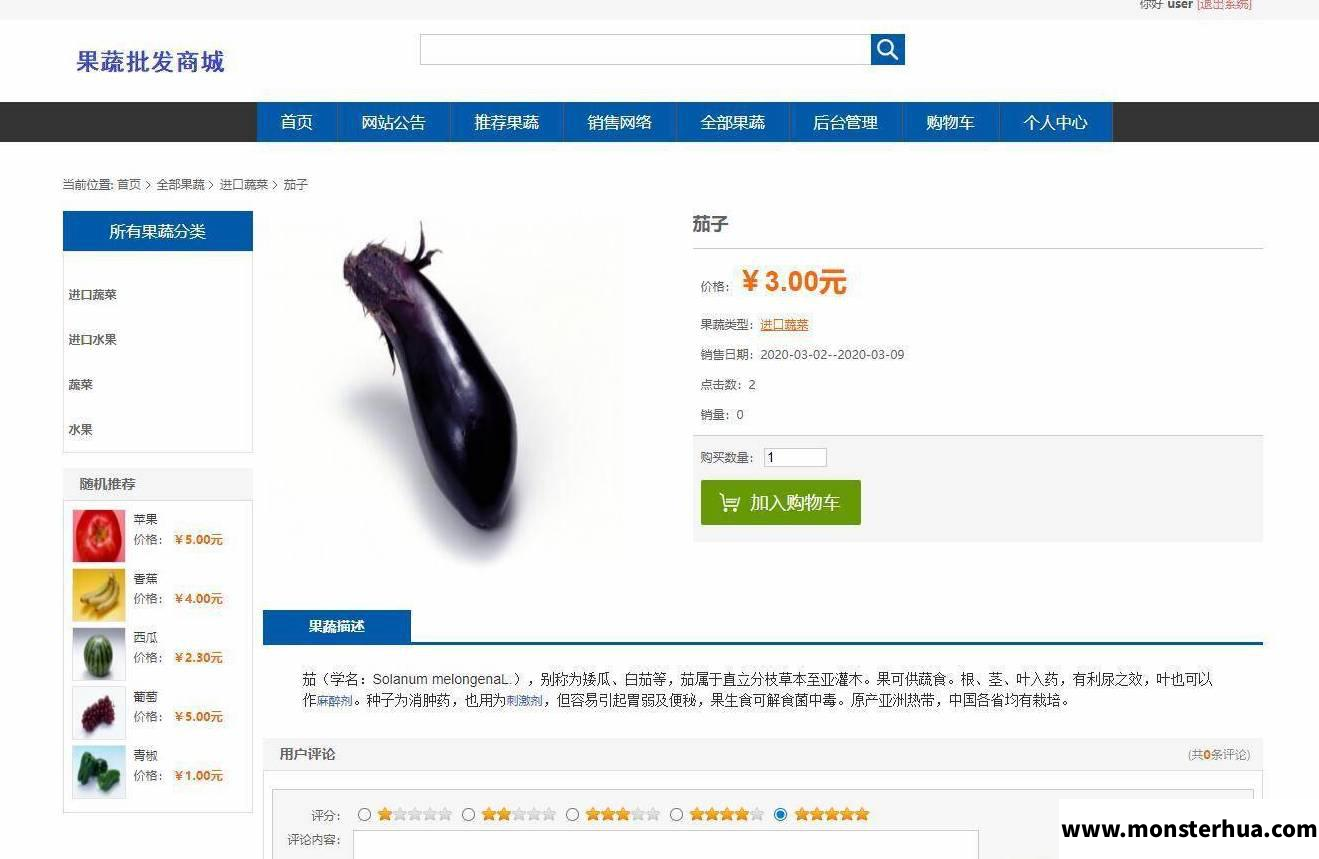Open 全部果蔬 in the navigation bar

(732, 122)
